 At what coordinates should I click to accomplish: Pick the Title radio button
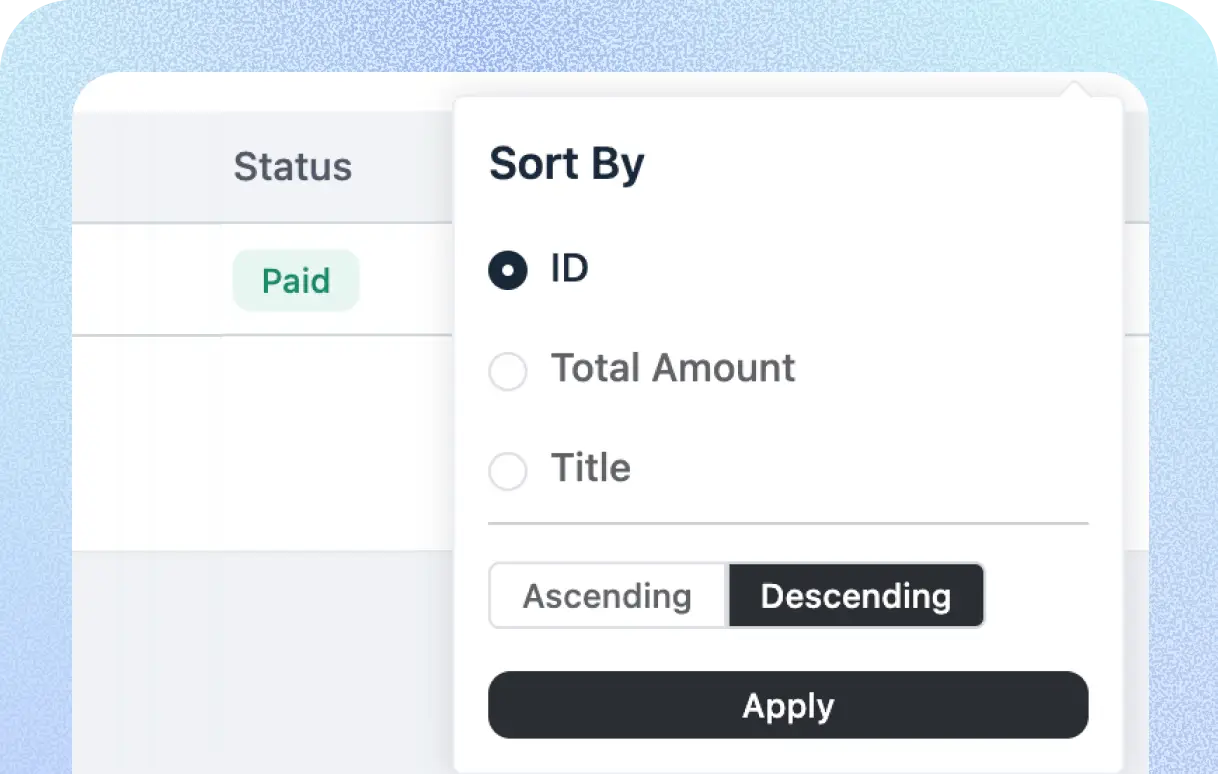(508, 471)
